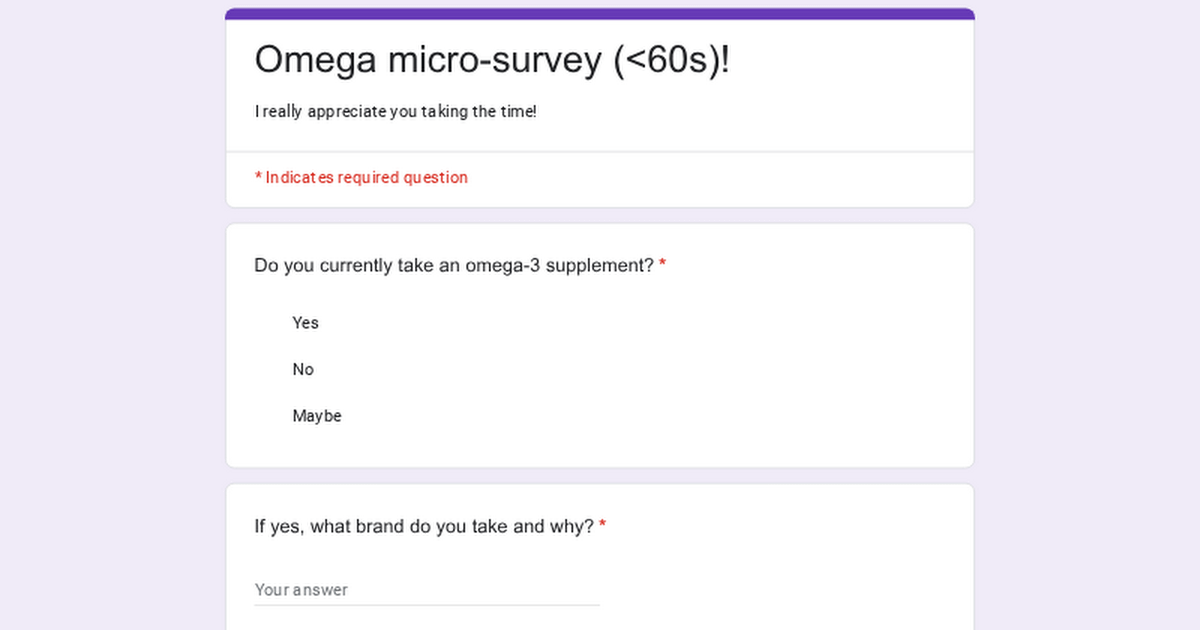Click the red asterisk after "and why?"
This screenshot has width=1200, height=630.
(603, 526)
